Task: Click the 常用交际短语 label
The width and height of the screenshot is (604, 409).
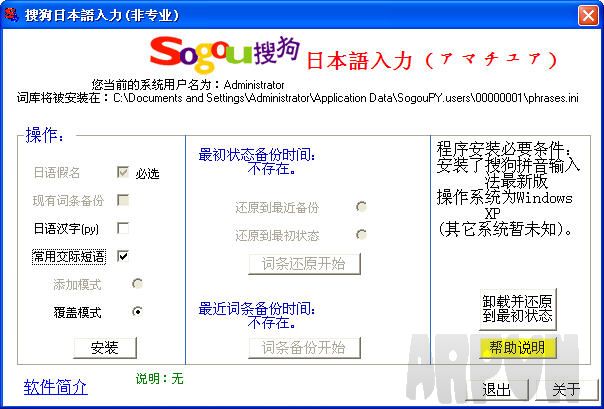Action: [69, 256]
